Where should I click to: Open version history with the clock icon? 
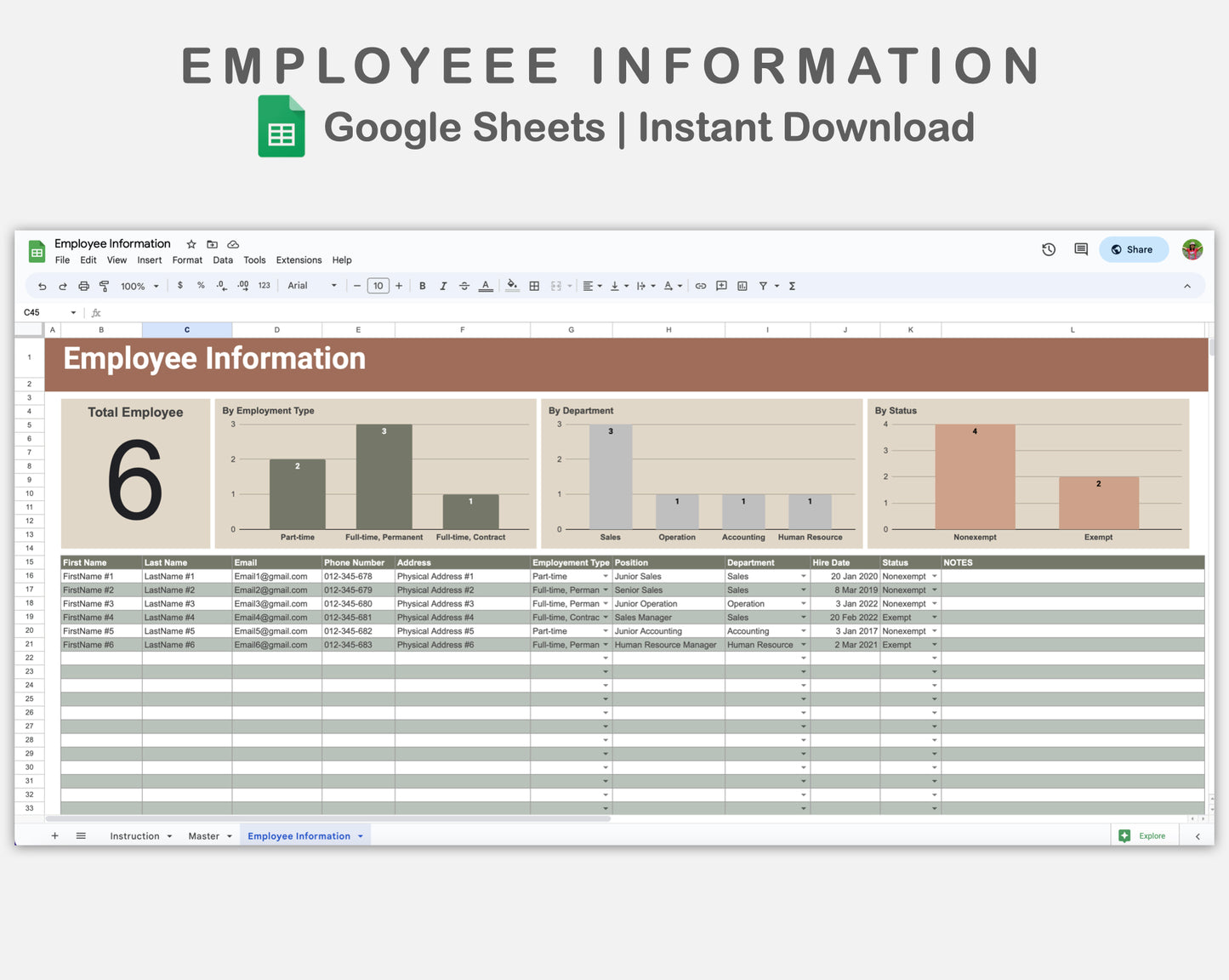point(1048,249)
